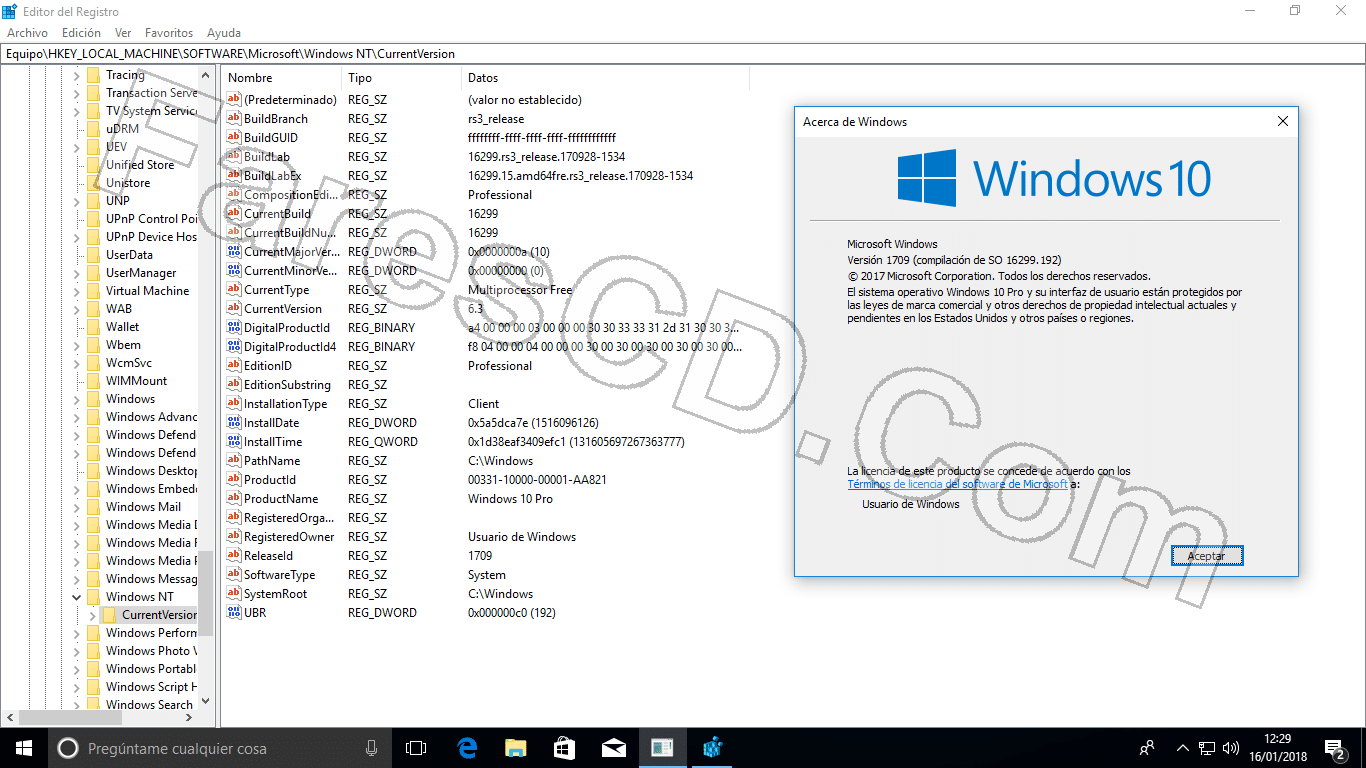
Task: Click the Cortana search box
Action: (220, 748)
